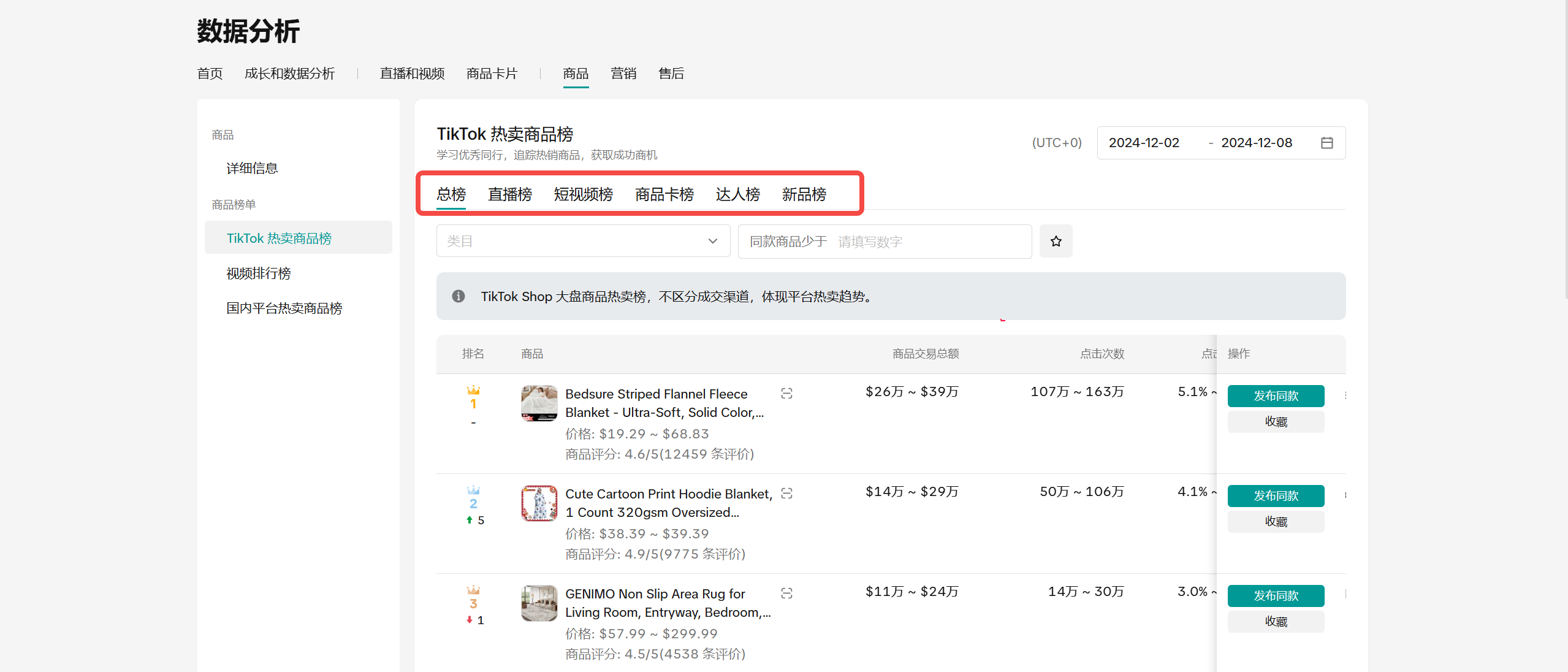This screenshot has width=1568, height=672.
Task: Open 视频排行榜 in the sidebar
Action: (259, 273)
